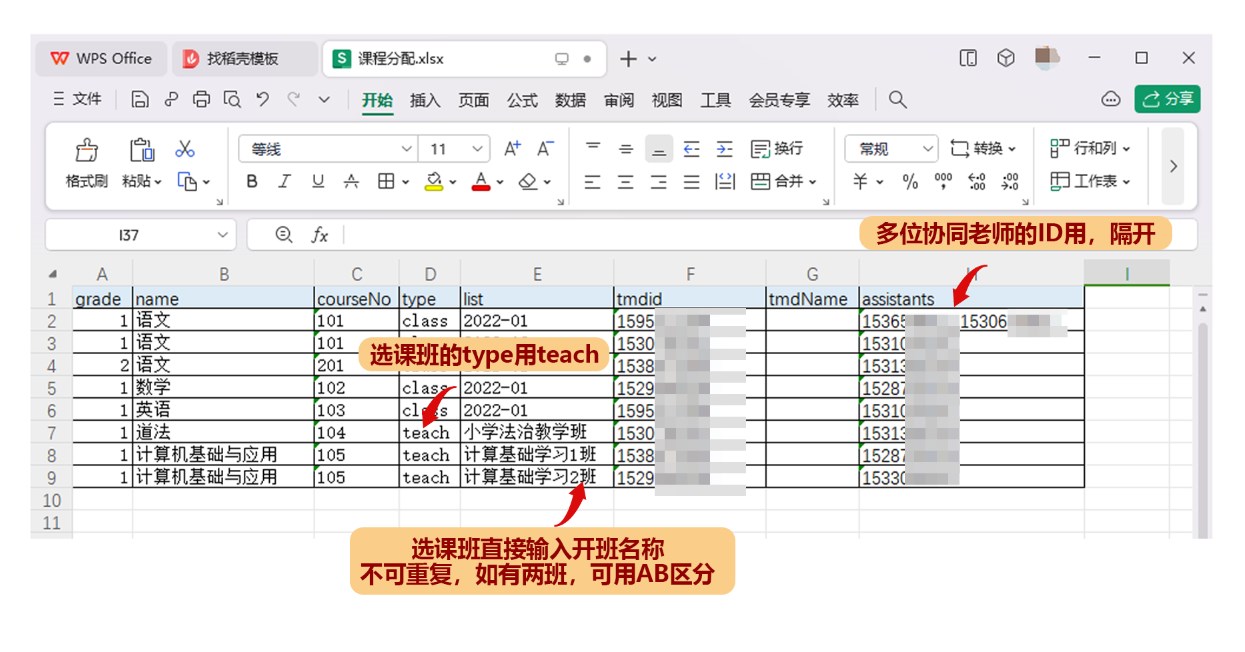Click the percent style icon
Screen dimensions: 1245x652
910,181
